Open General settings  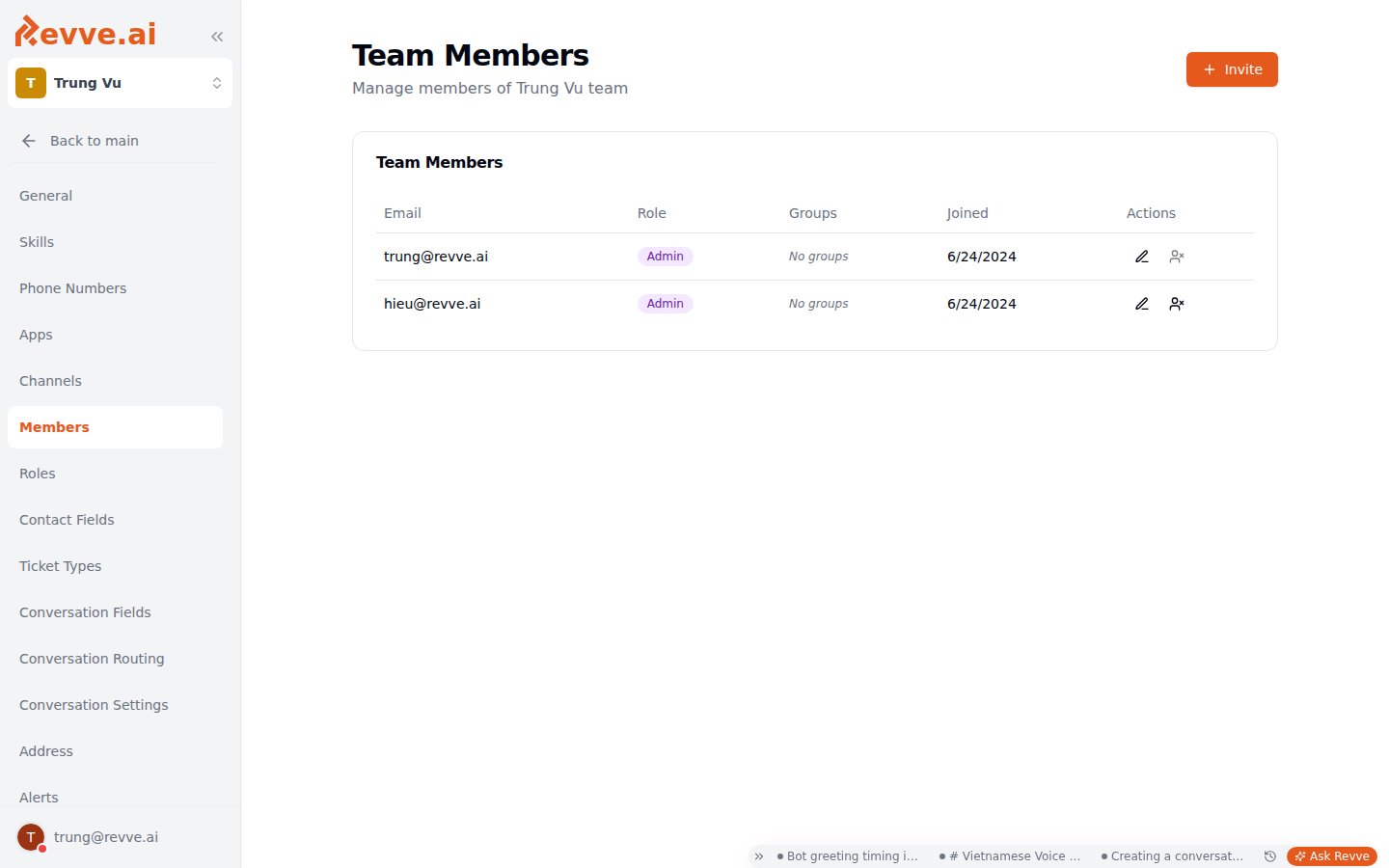[x=115, y=196]
